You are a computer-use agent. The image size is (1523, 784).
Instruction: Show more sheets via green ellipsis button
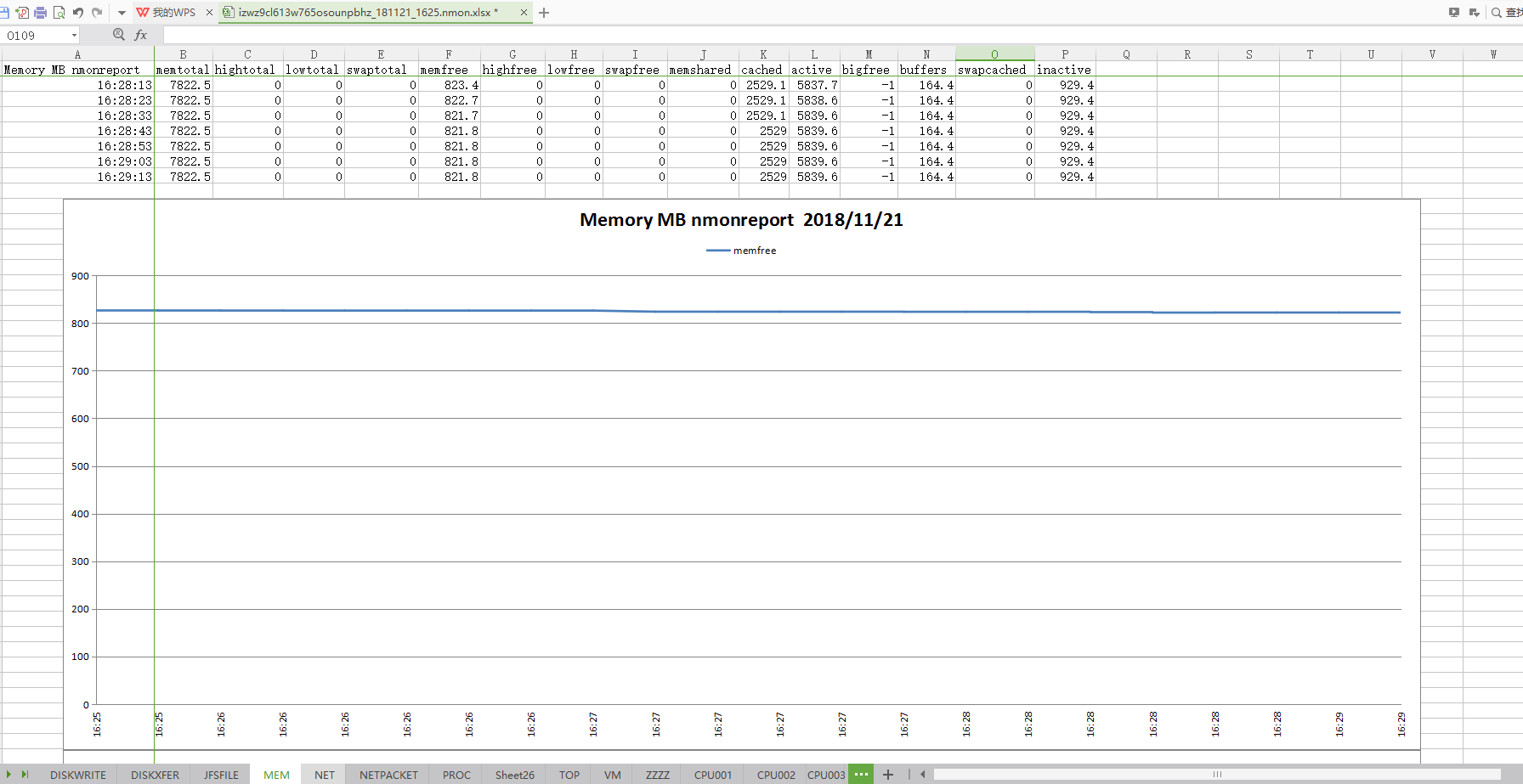[861, 774]
